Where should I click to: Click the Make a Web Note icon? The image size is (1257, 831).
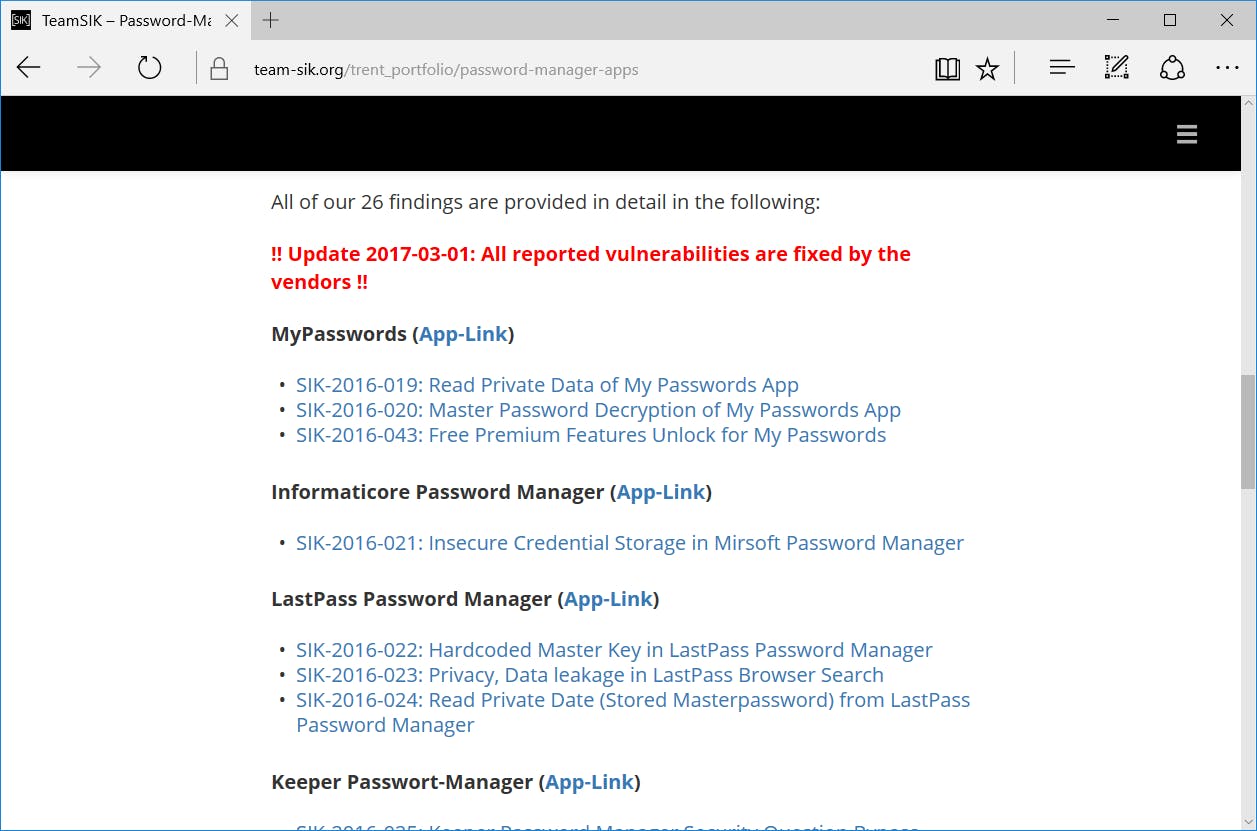(1116, 68)
